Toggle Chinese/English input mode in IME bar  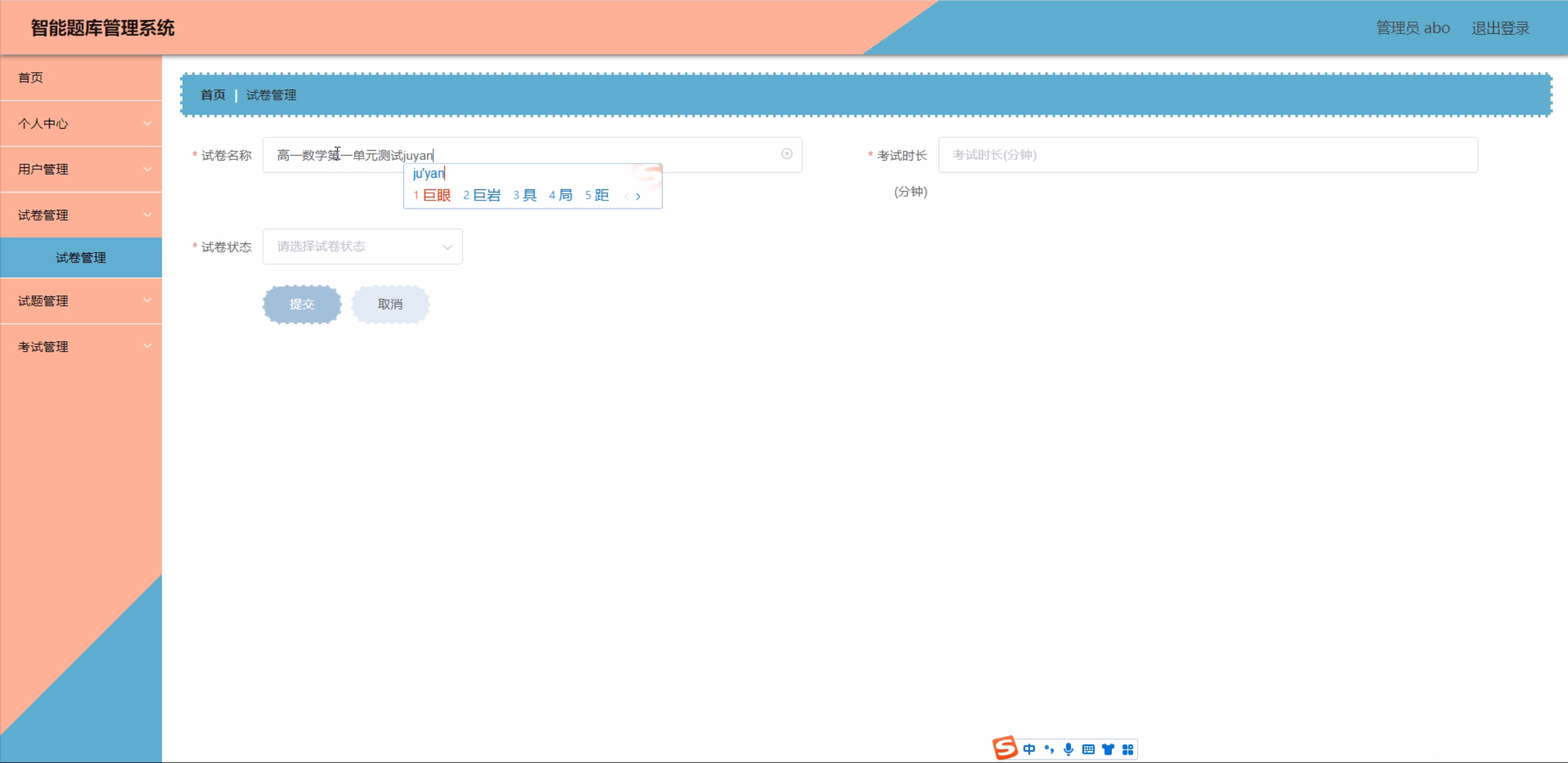1029,749
